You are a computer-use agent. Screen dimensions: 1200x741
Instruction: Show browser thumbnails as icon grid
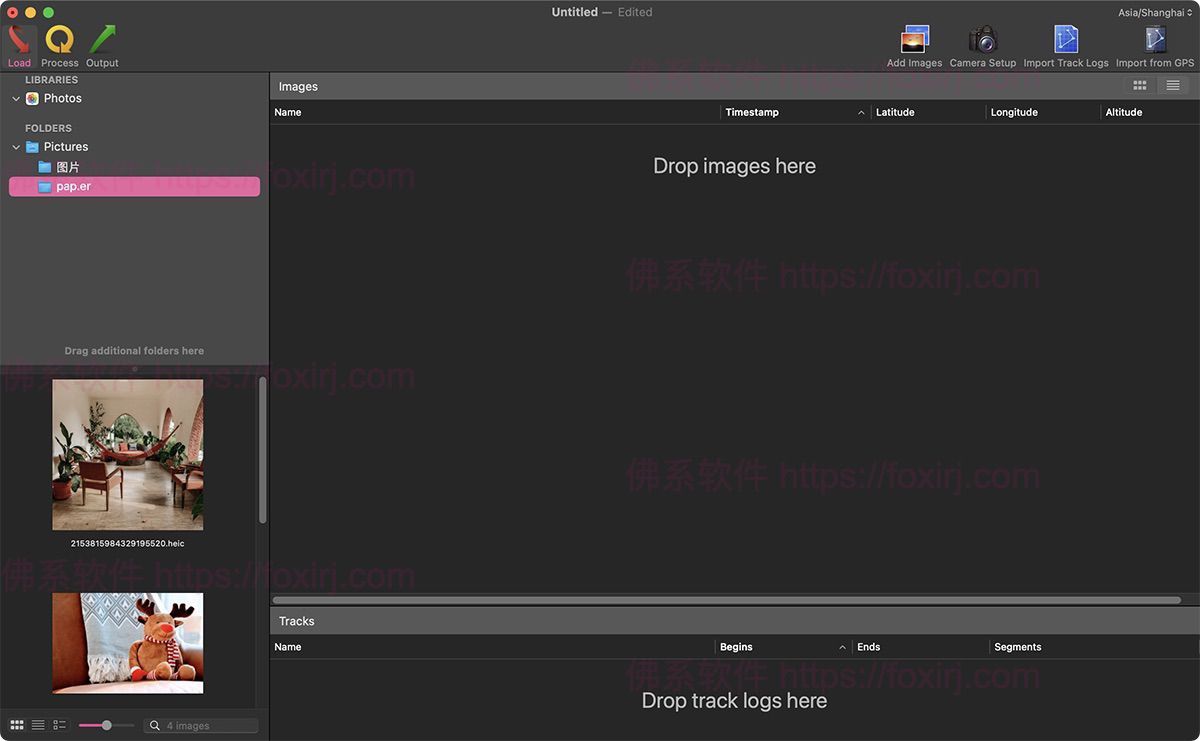pos(17,725)
